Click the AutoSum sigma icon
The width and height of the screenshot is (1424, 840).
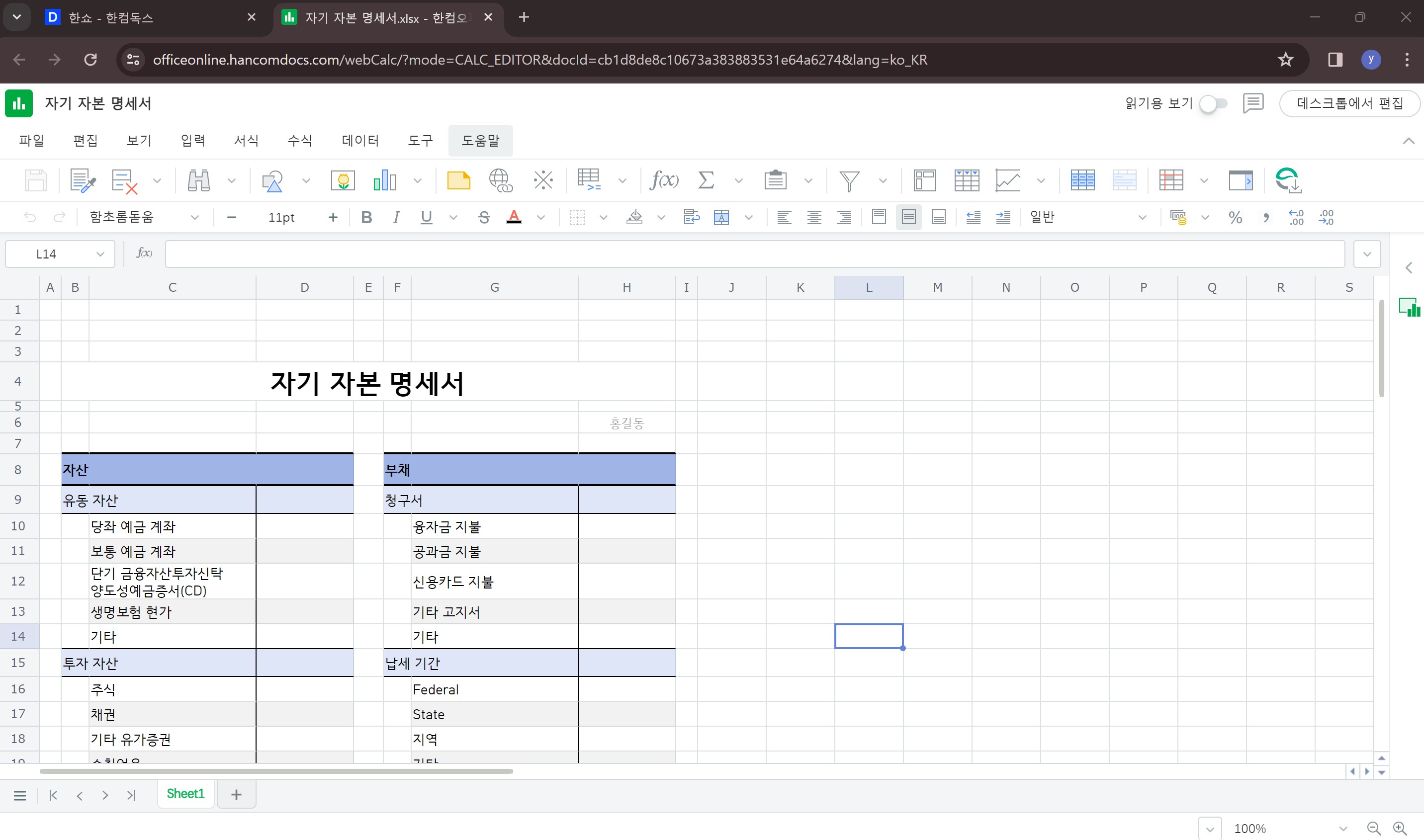point(706,180)
